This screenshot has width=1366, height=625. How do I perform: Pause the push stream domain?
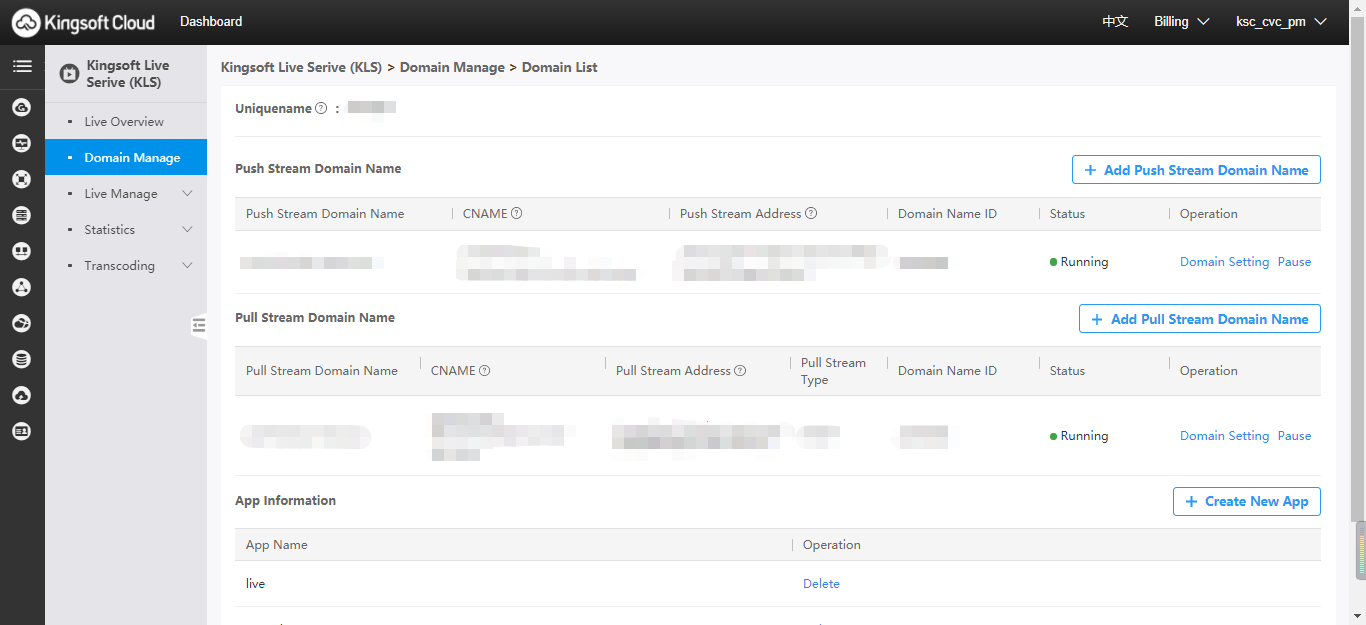(1294, 262)
